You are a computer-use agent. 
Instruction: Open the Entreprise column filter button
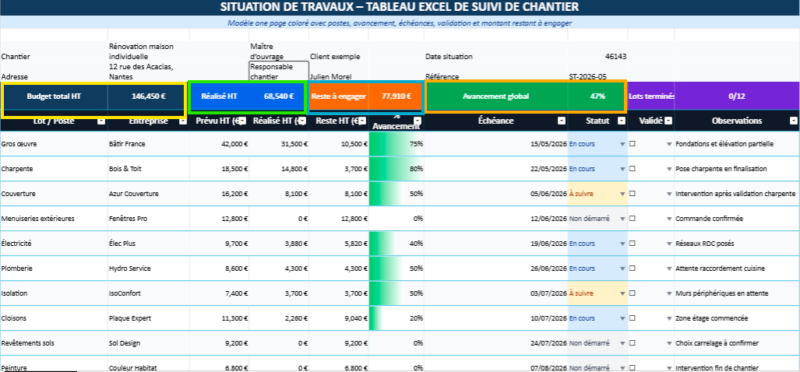(182, 121)
